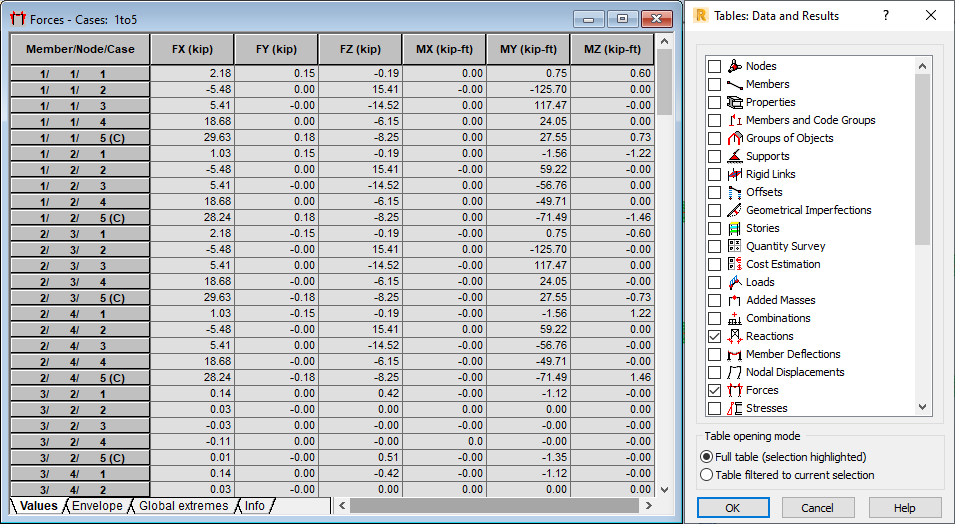Viewport: 955px width, 524px height.
Task: Click the Nodes icon in tables list
Action: 735,66
